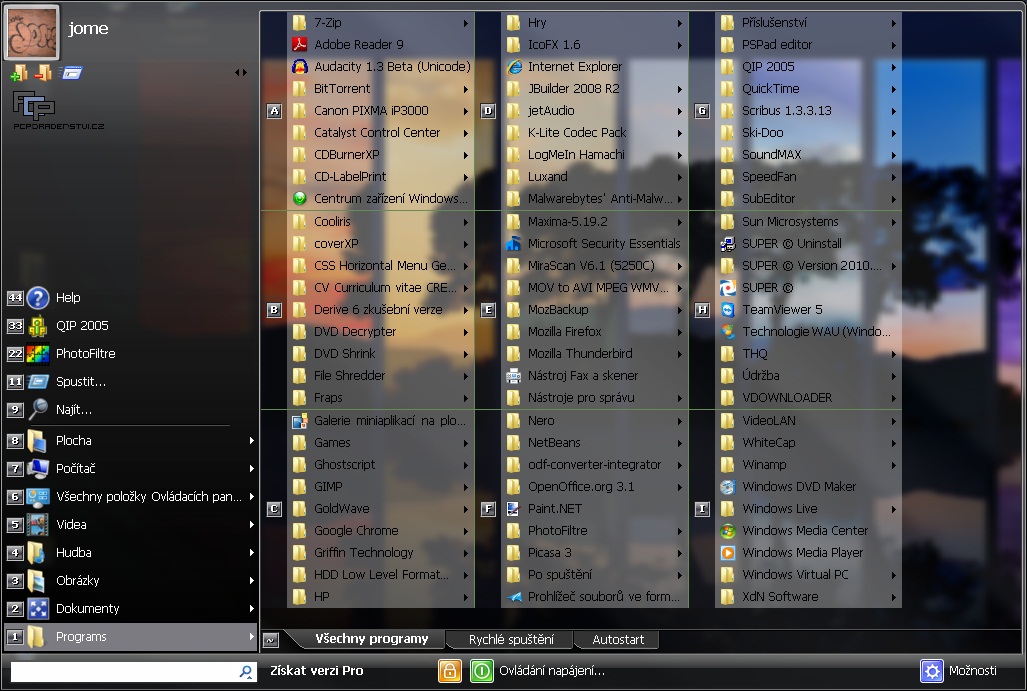Screen dimensions: 1027x691
Task: Click the blue run-window icon below the avatar
Action: (71, 73)
